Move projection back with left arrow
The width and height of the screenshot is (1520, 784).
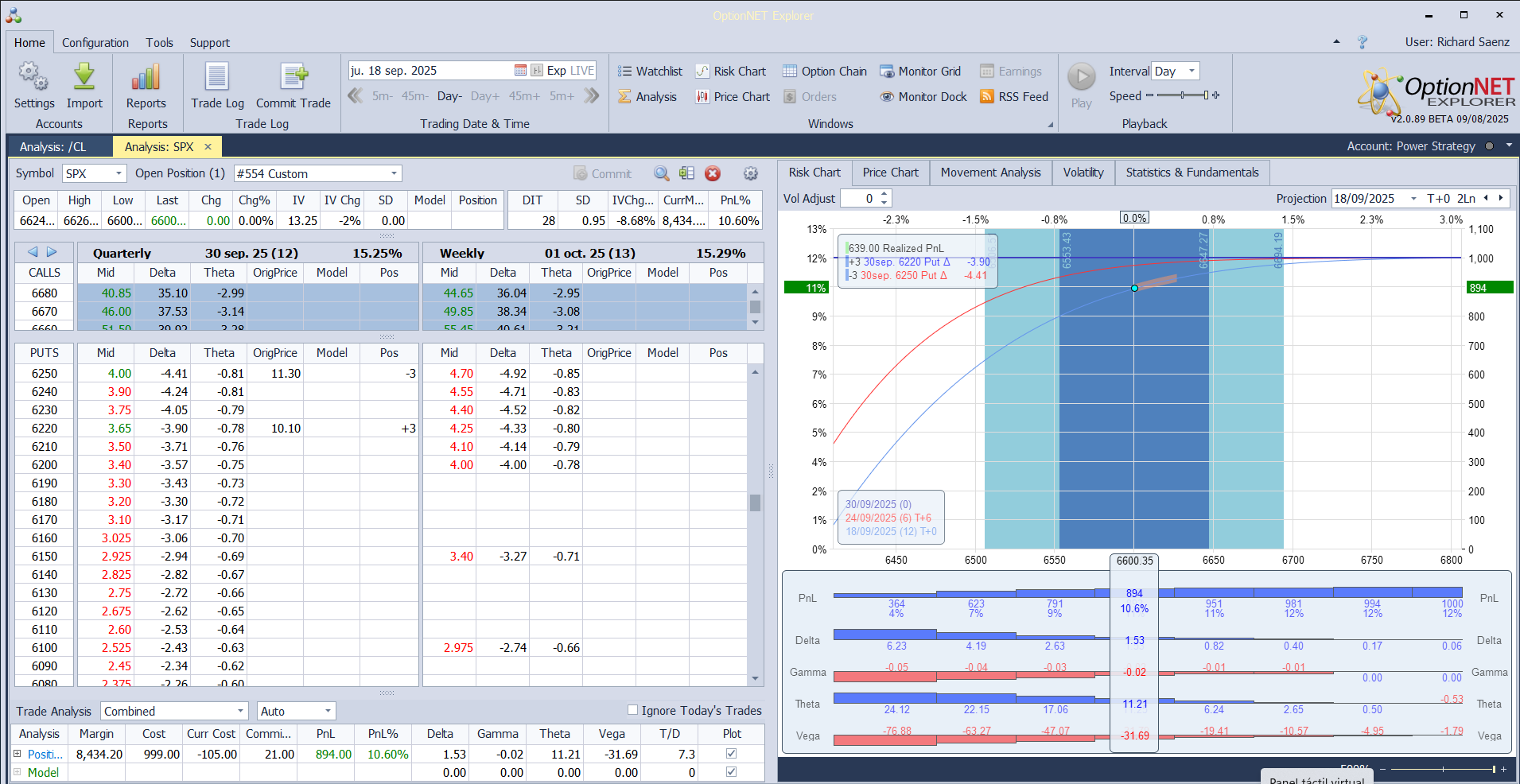[1486, 198]
